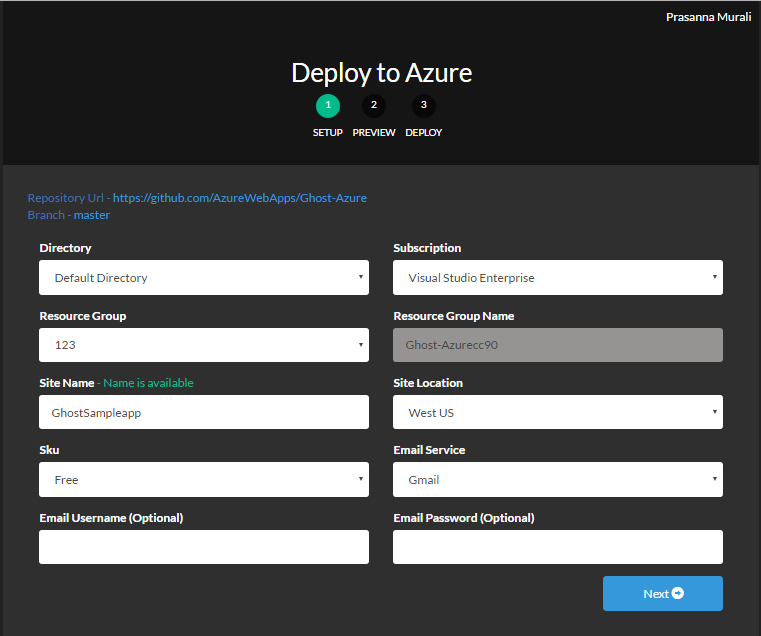Click the step 2 Preview circle
This screenshot has width=761, height=636.
tap(374, 105)
